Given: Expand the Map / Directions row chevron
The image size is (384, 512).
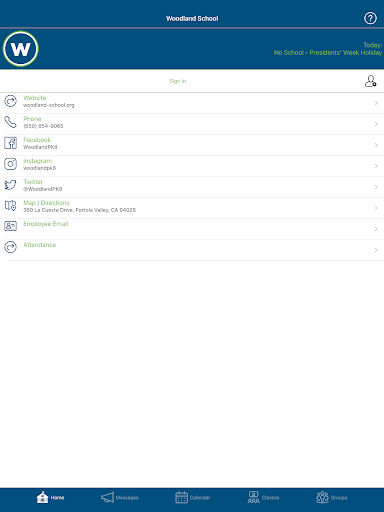Looking at the screenshot, I should (376, 208).
